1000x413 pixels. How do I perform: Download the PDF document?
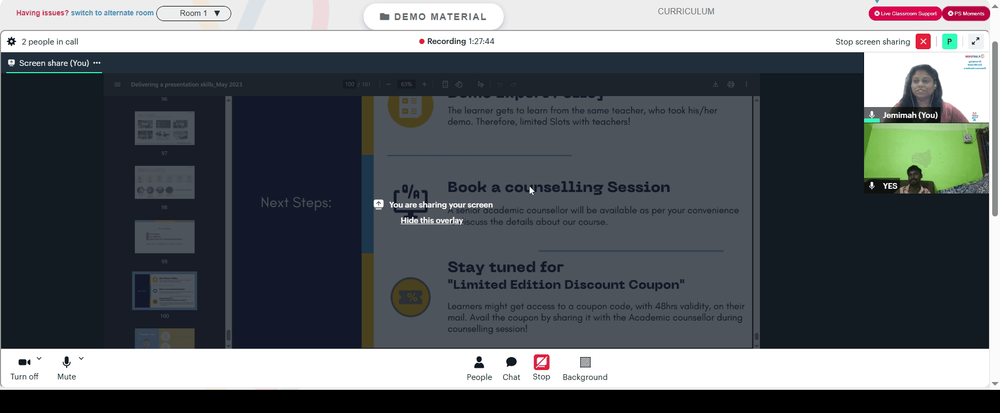click(x=716, y=84)
